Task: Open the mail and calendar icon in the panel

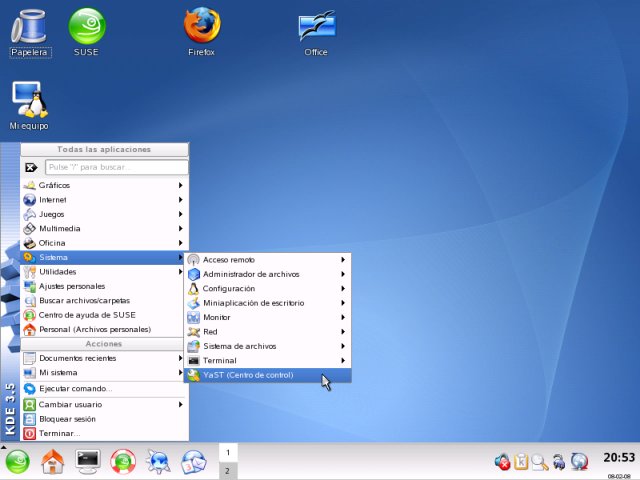Action: pyautogui.click(x=193, y=462)
